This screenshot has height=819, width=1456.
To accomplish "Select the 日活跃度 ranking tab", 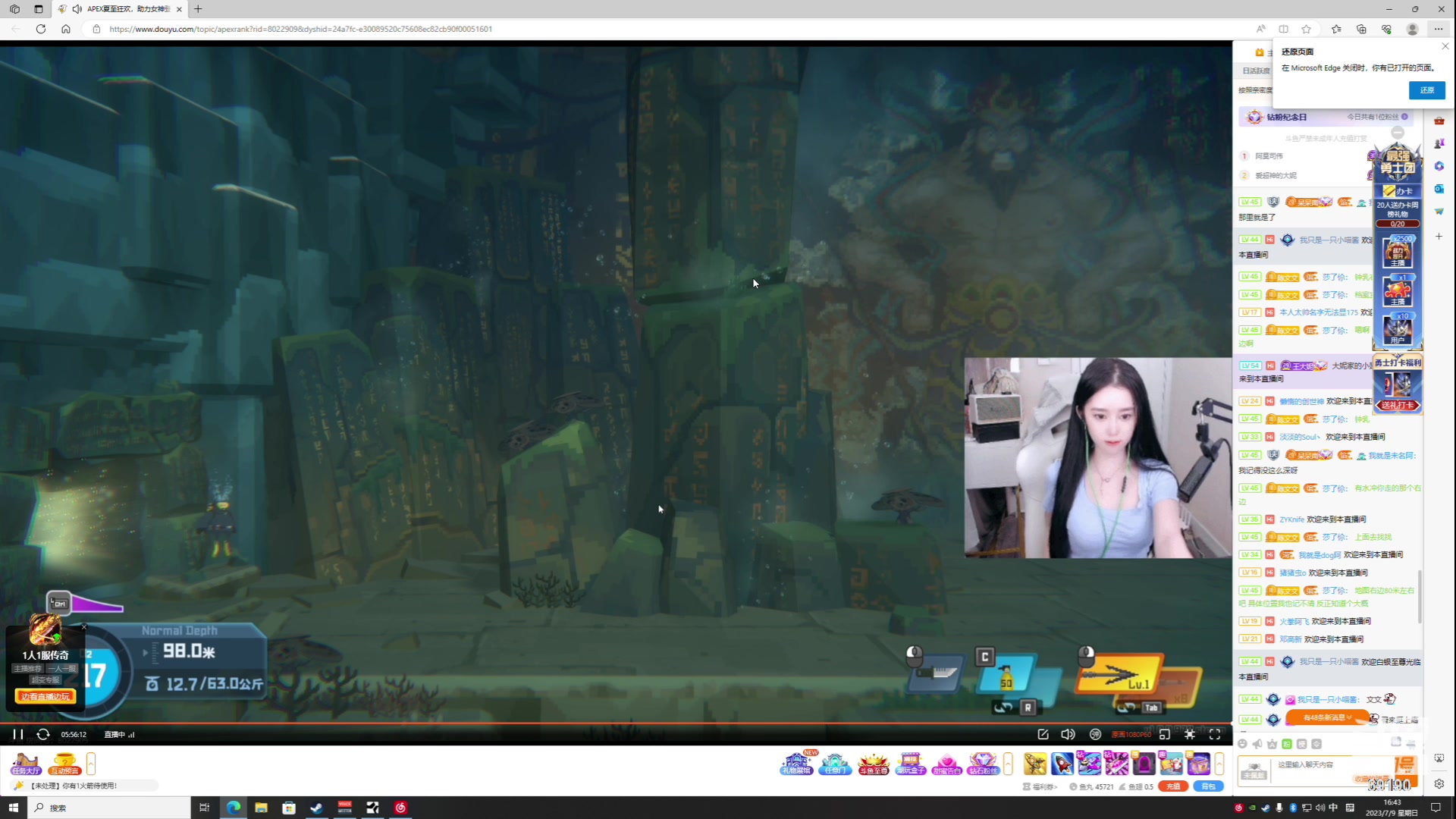I will coord(1255,71).
